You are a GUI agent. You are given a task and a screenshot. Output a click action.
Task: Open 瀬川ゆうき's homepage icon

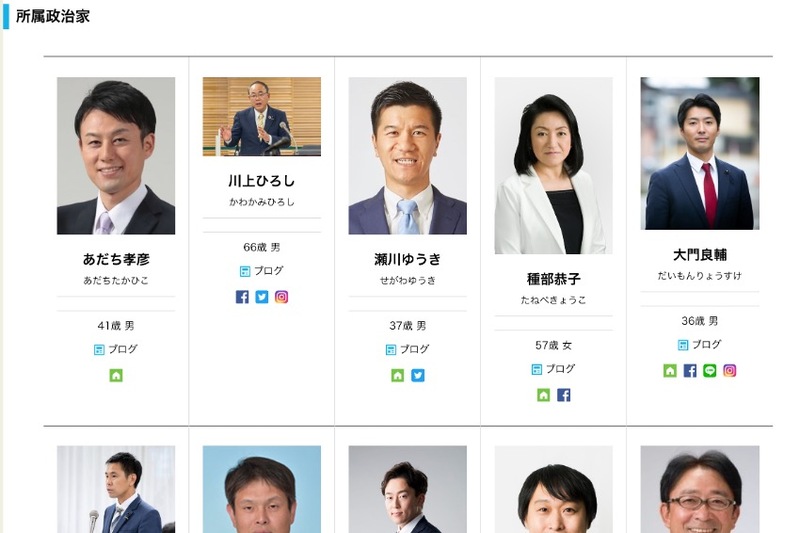coord(397,376)
